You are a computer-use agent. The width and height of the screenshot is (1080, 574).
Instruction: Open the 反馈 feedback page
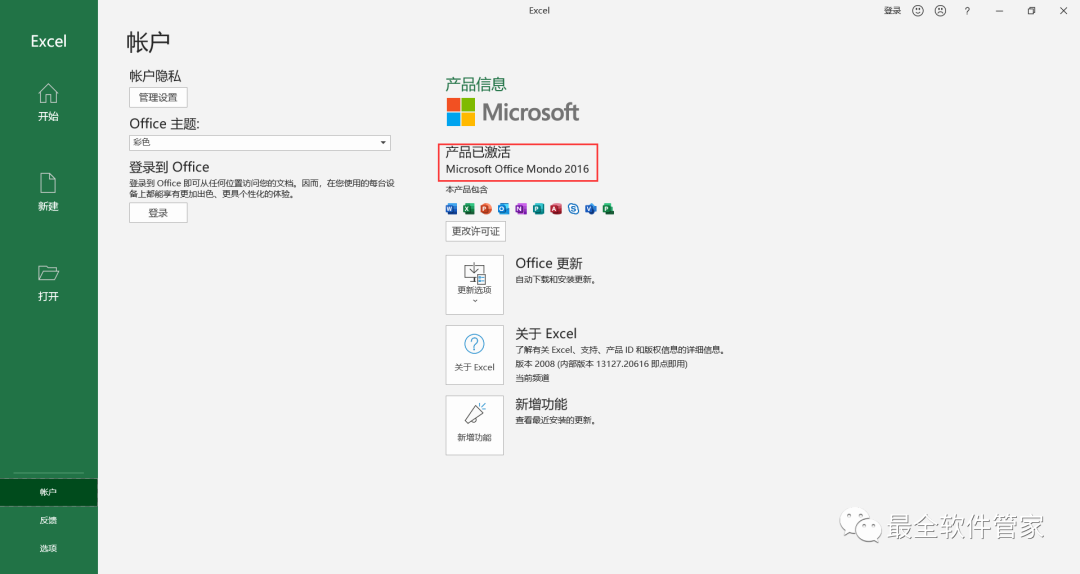pyautogui.click(x=48, y=520)
